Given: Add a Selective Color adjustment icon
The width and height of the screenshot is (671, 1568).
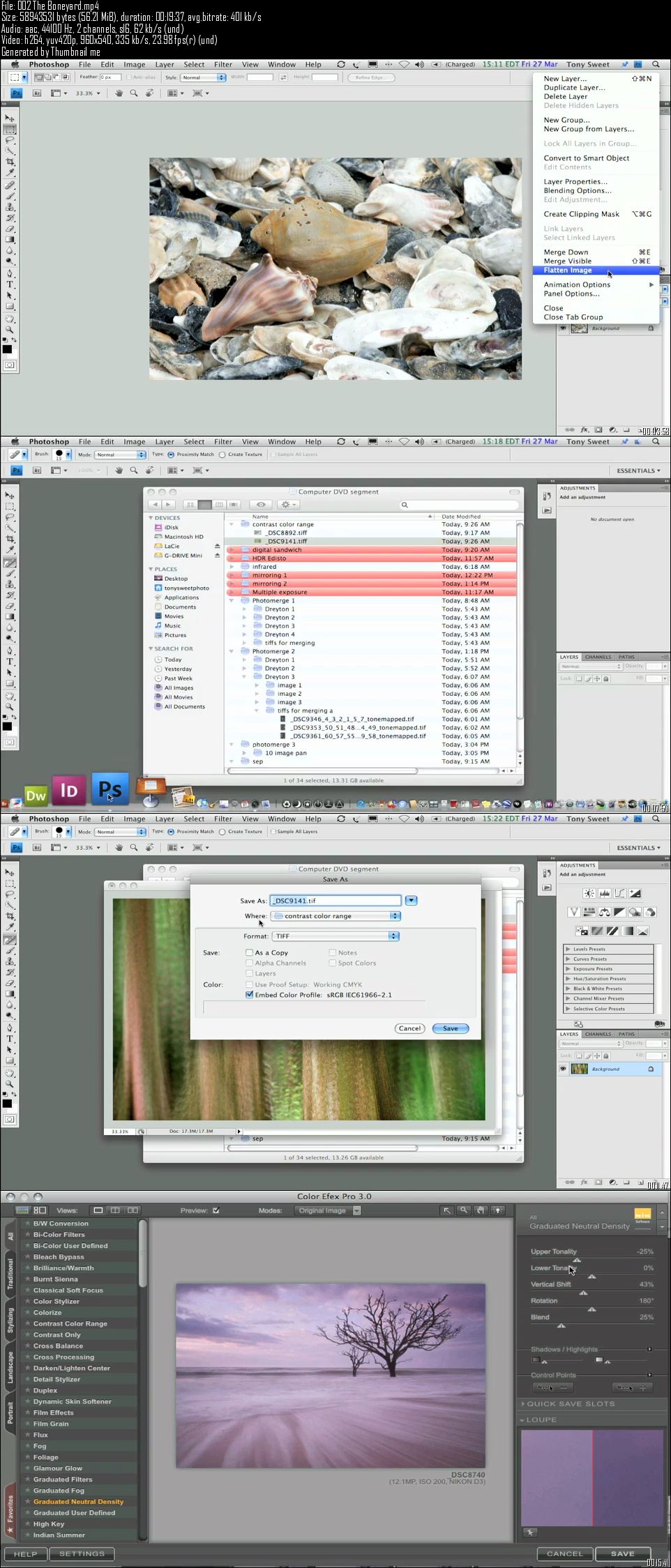Looking at the screenshot, I should [x=643, y=931].
